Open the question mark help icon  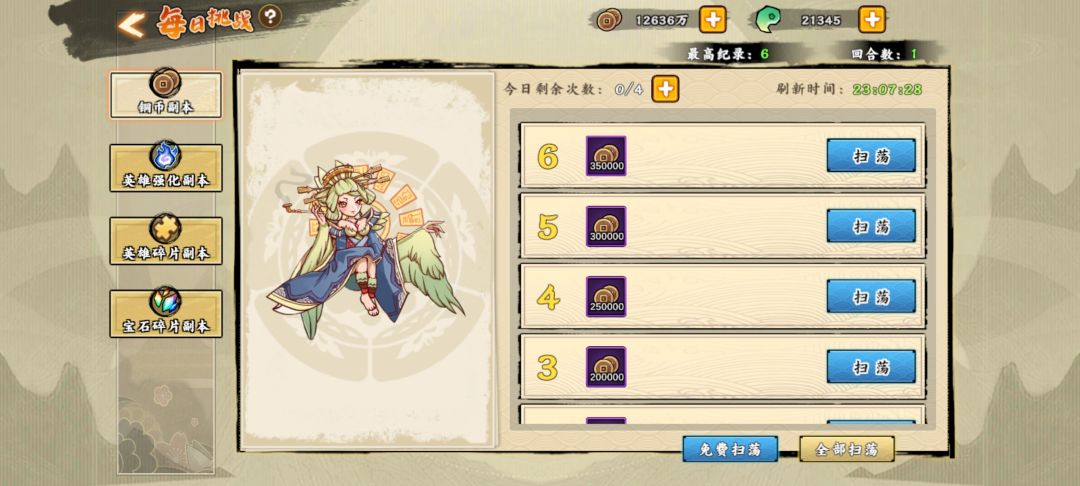pos(270,16)
